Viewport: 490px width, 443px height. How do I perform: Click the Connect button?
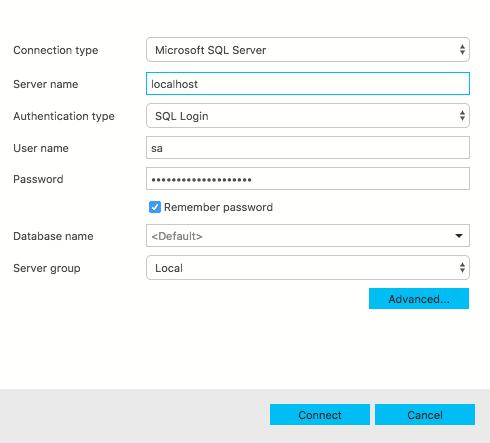[320, 415]
